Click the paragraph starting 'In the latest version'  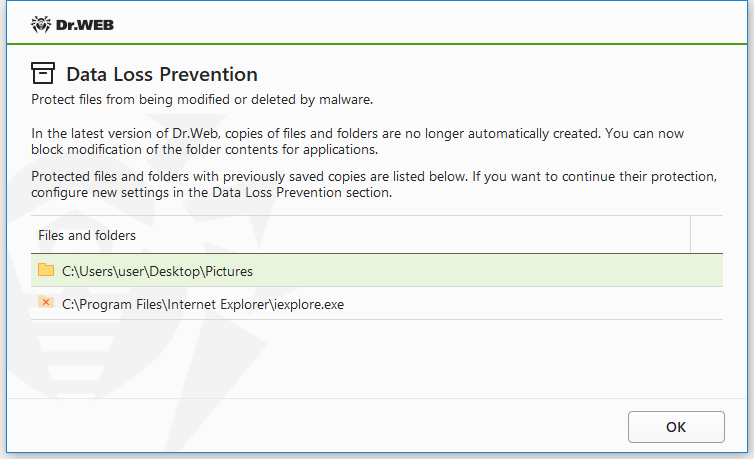click(357, 141)
